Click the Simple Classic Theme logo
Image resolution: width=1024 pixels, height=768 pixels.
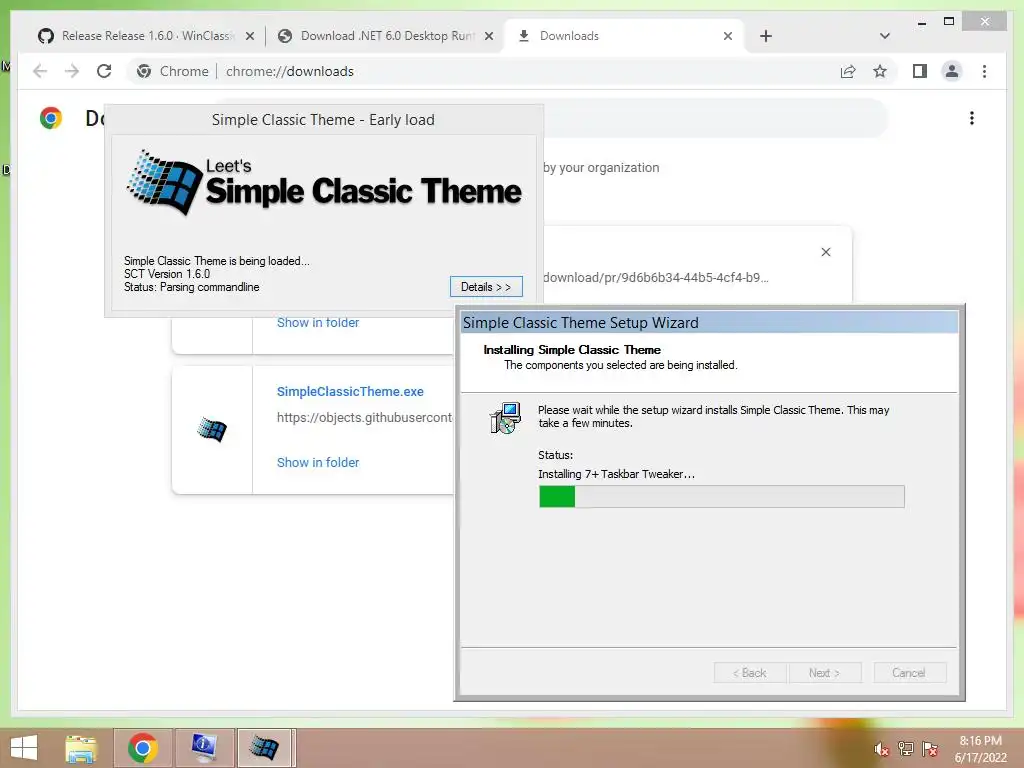325,183
